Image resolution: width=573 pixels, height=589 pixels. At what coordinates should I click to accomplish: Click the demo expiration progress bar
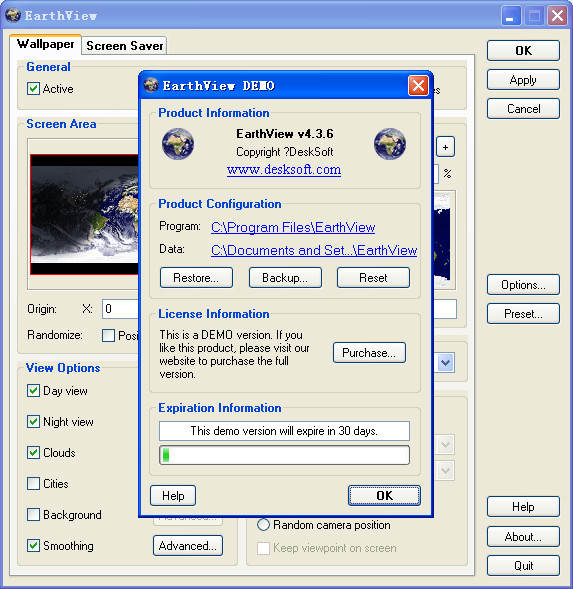[x=284, y=455]
